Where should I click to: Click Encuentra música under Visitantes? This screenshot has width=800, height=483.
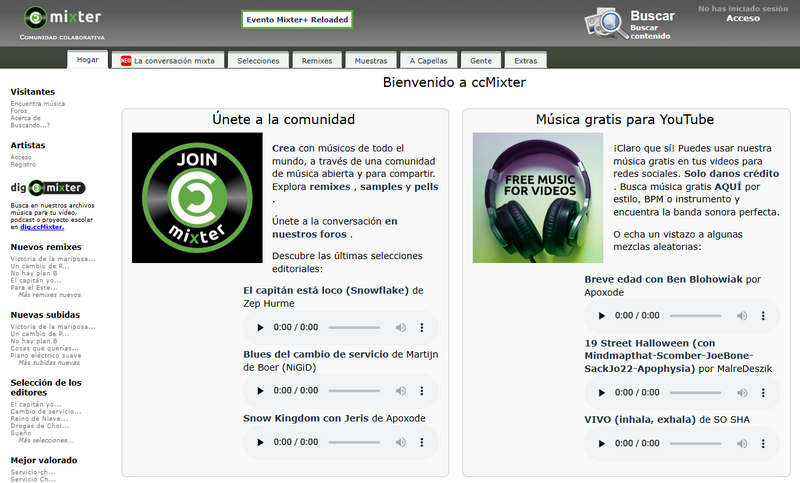point(38,104)
